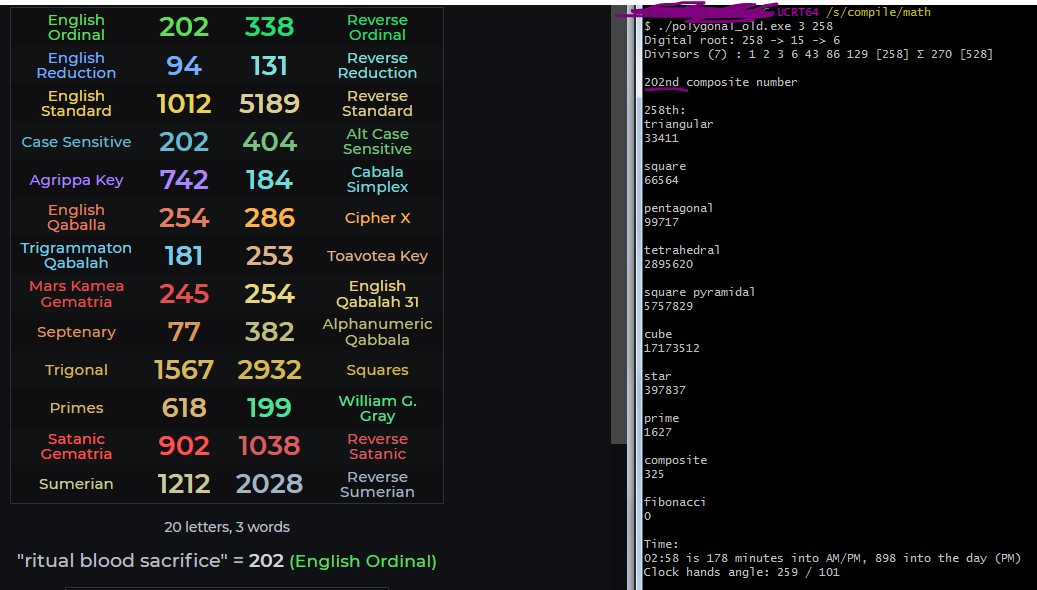This screenshot has width=1037, height=590.
Task: Select the Squares value 2932
Action: (x=269, y=370)
